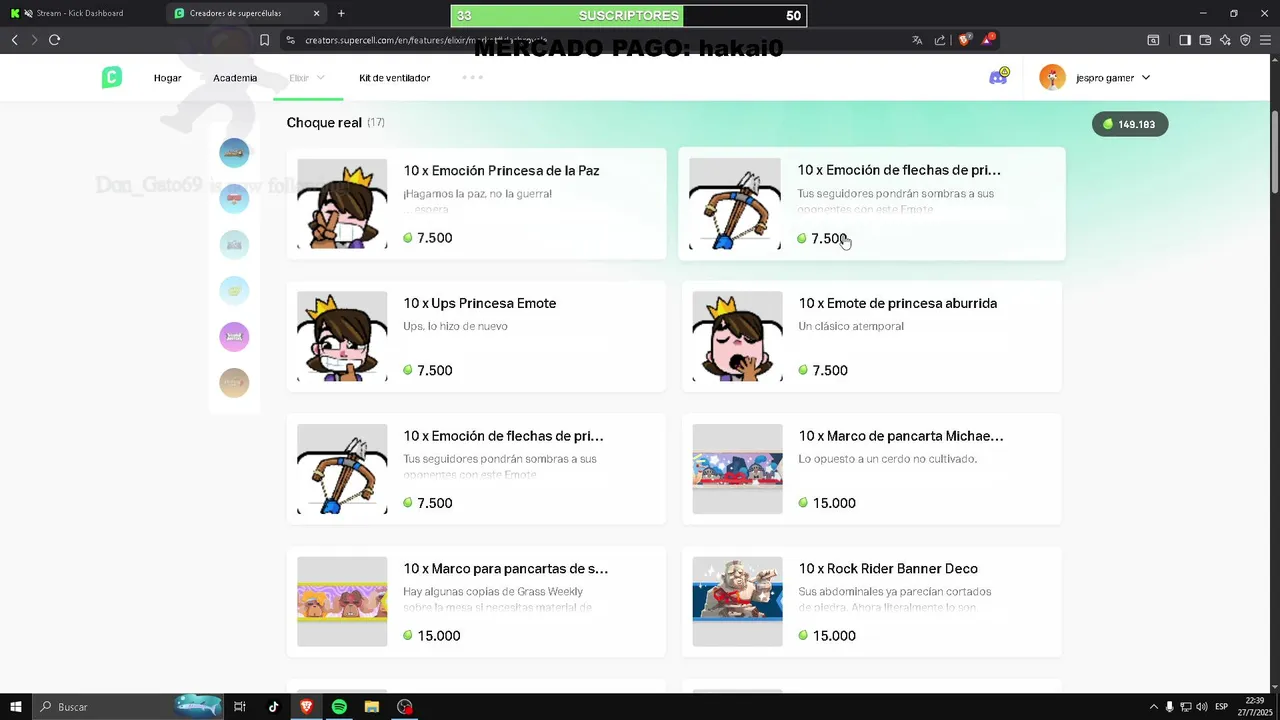Click the share page icon
1280x720 pixels.
click(940, 40)
